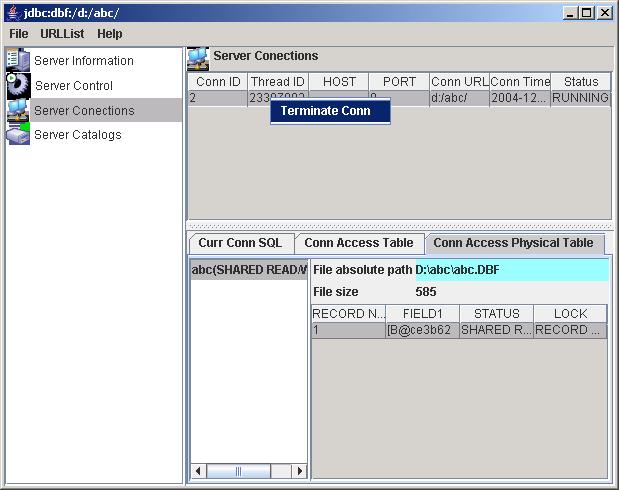
Task: Click the file absolute path field
Action: click(510, 270)
